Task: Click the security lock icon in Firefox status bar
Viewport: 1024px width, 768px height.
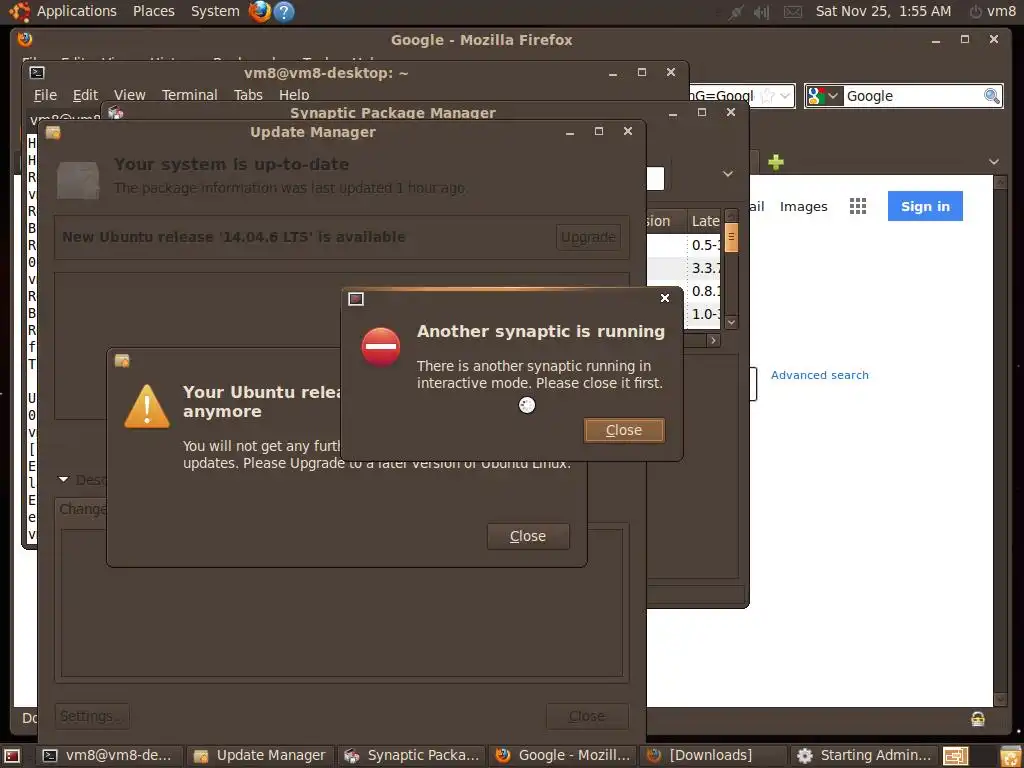Action: tap(978, 718)
